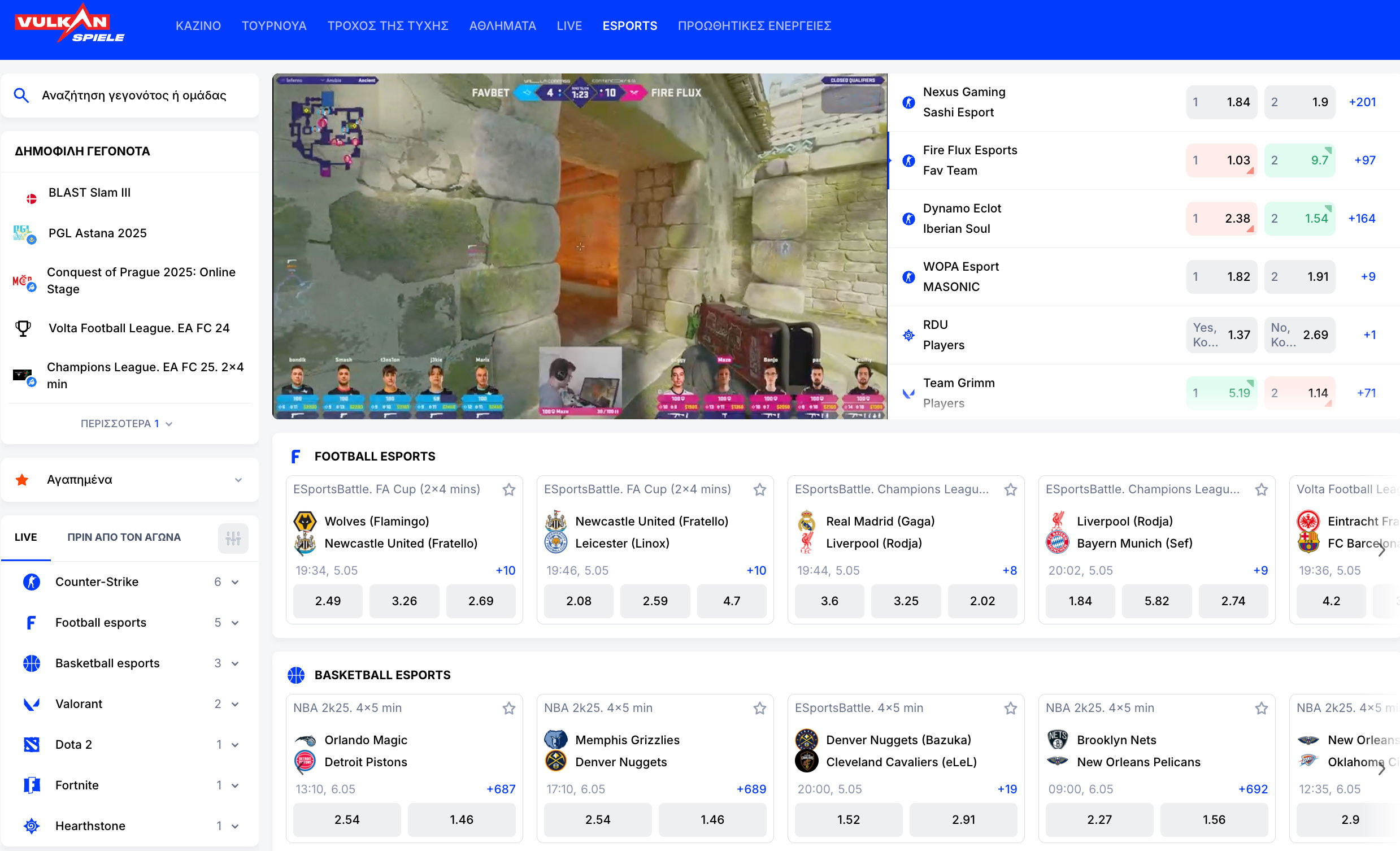Screen dimensions: 1400x851
Task: Select Fire Flux Esports odds 1.03
Action: pos(1221,160)
